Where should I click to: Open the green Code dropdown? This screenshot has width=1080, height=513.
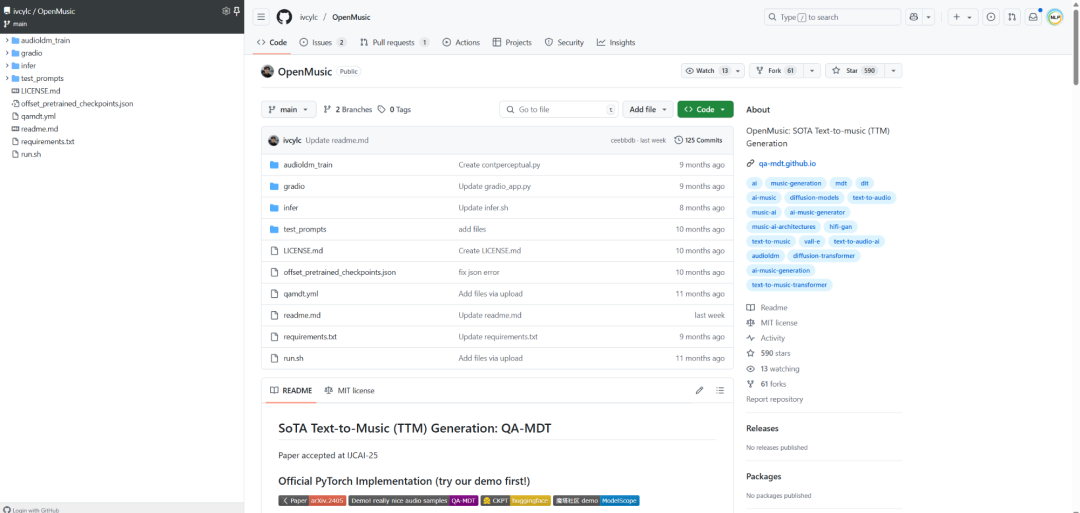[x=705, y=109]
